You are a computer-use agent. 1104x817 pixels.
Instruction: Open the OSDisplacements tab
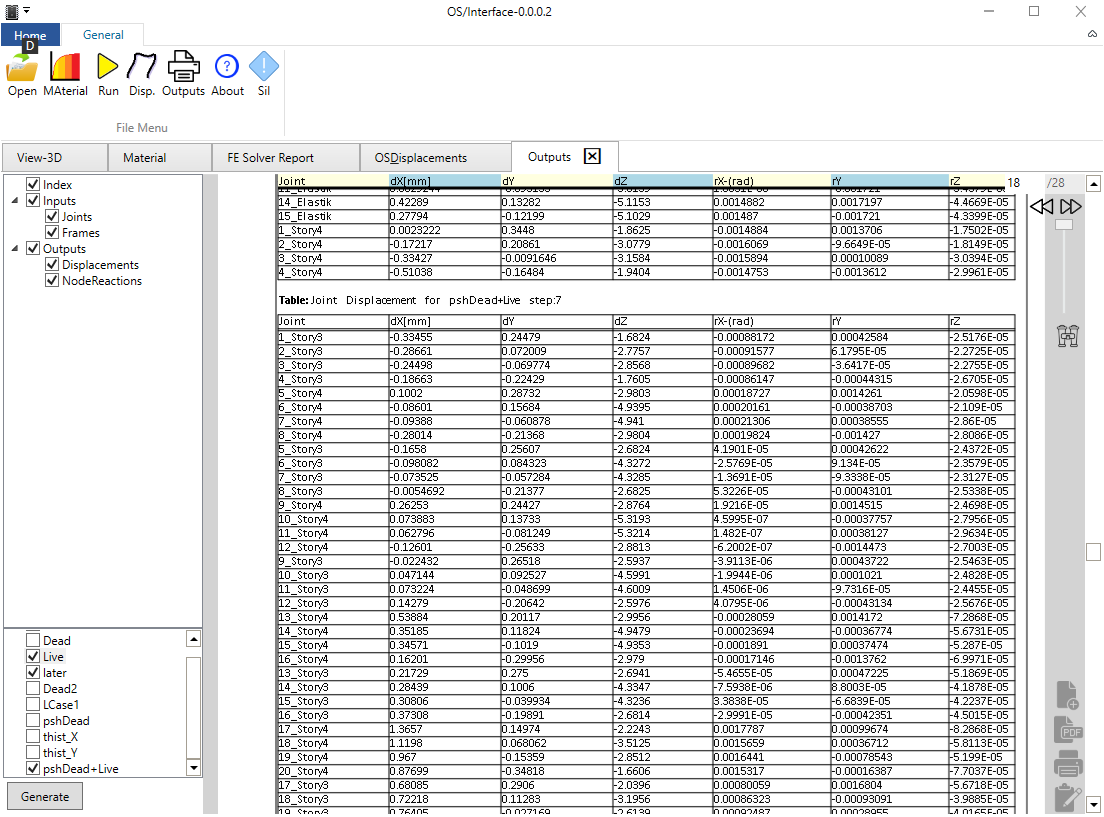click(436, 158)
